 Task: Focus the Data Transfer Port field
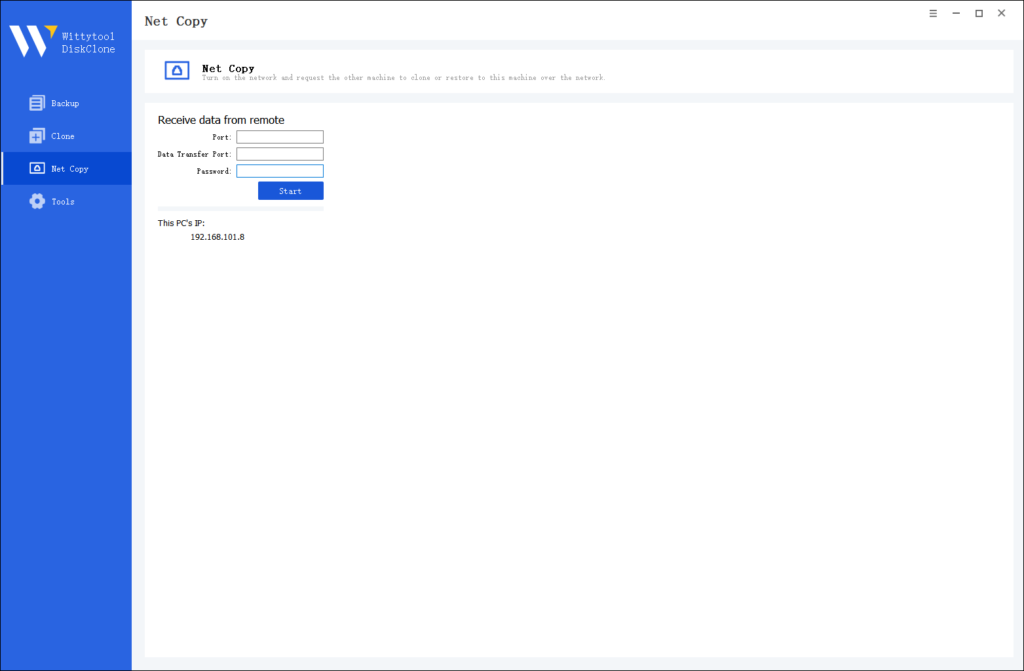(x=280, y=154)
